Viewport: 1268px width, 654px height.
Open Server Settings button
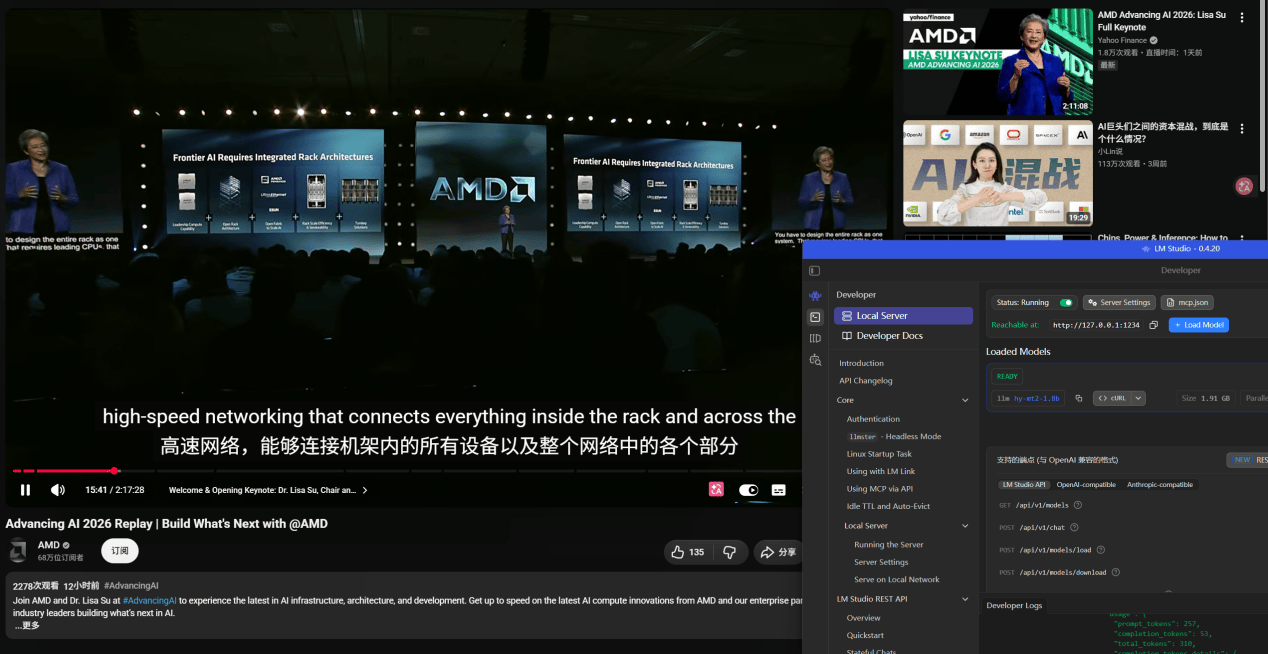[1119, 303]
